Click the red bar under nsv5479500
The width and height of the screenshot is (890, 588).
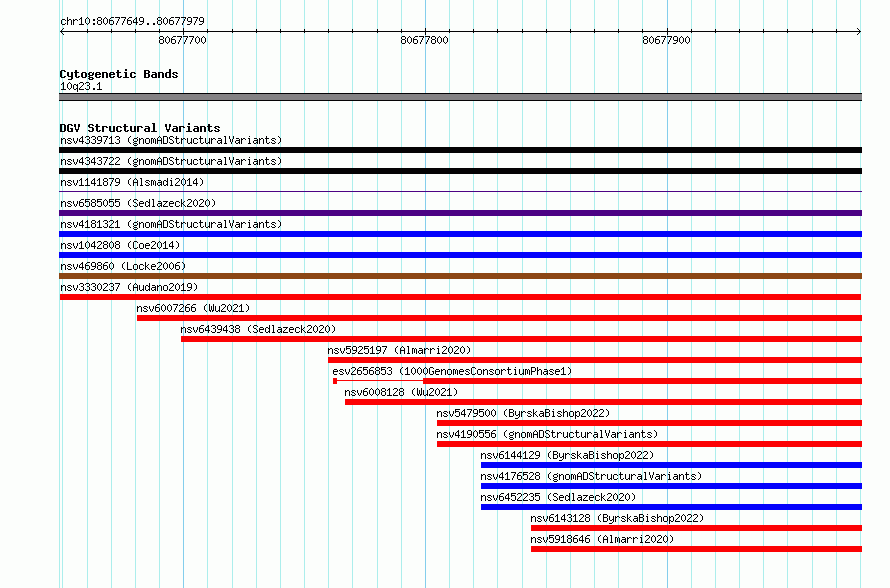(x=649, y=423)
